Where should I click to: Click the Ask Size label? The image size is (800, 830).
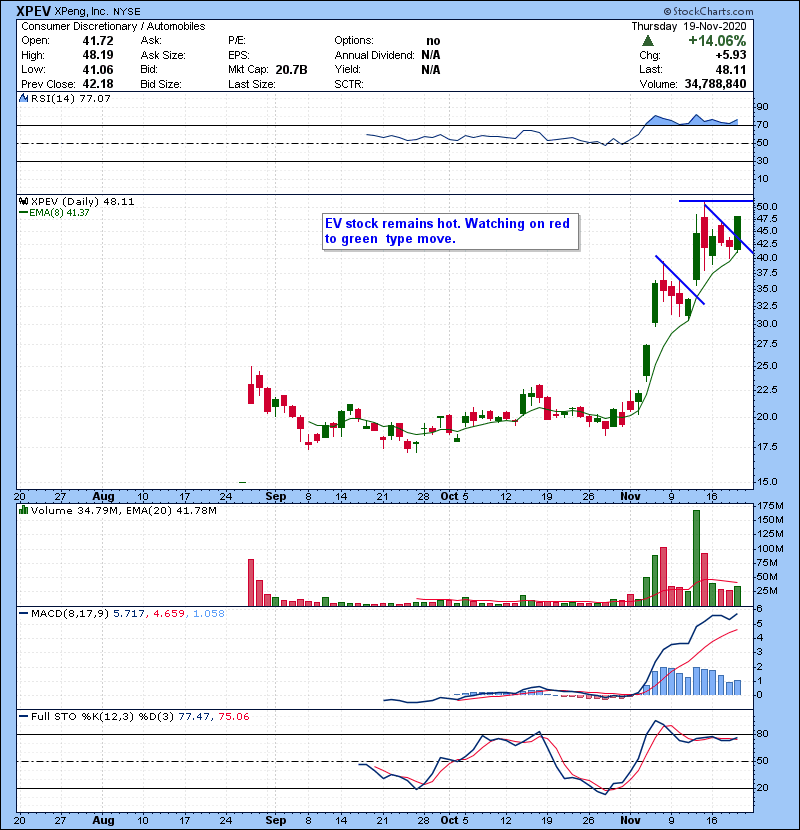tap(163, 55)
